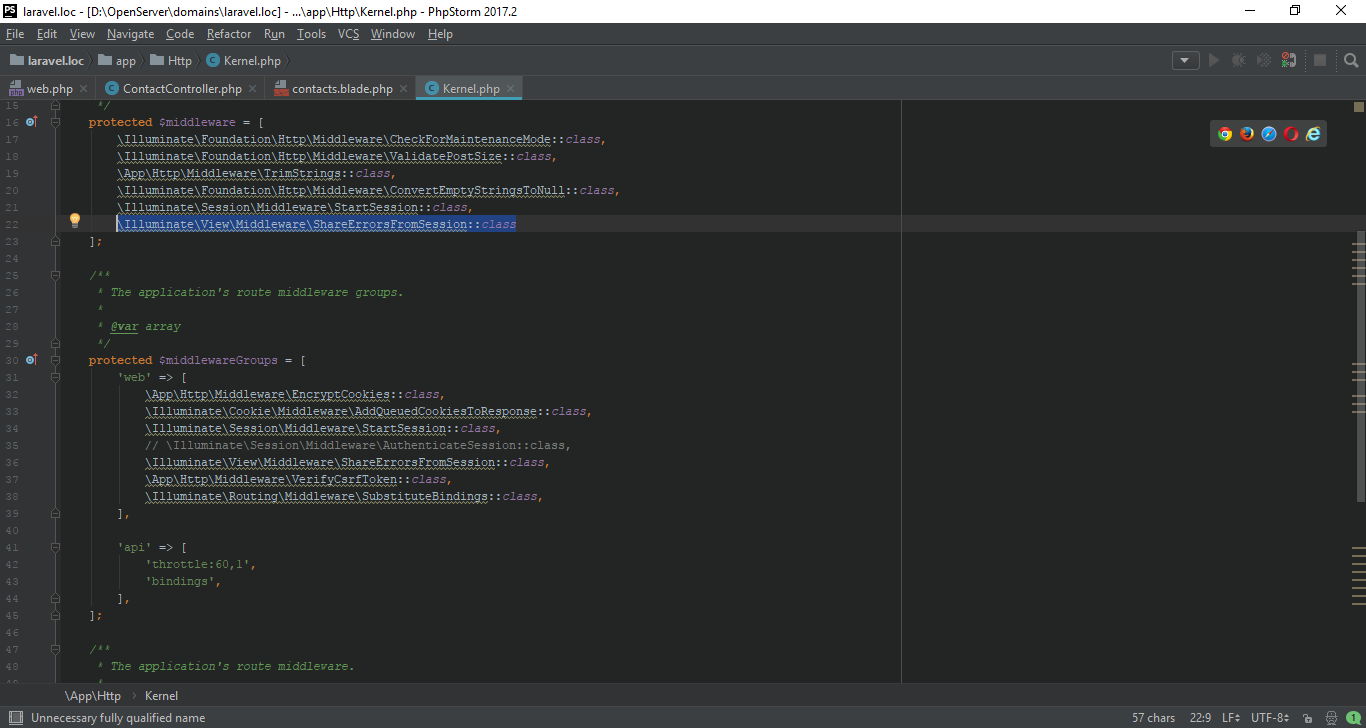
Task: Open the VCS menu
Action: coord(348,34)
